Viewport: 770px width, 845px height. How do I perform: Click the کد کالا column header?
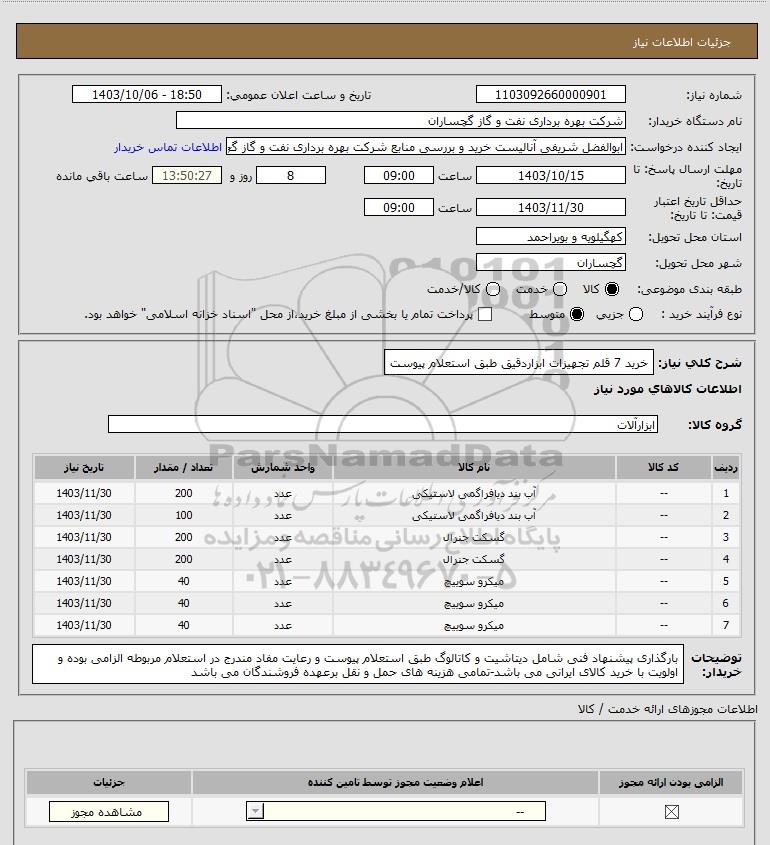tap(663, 467)
